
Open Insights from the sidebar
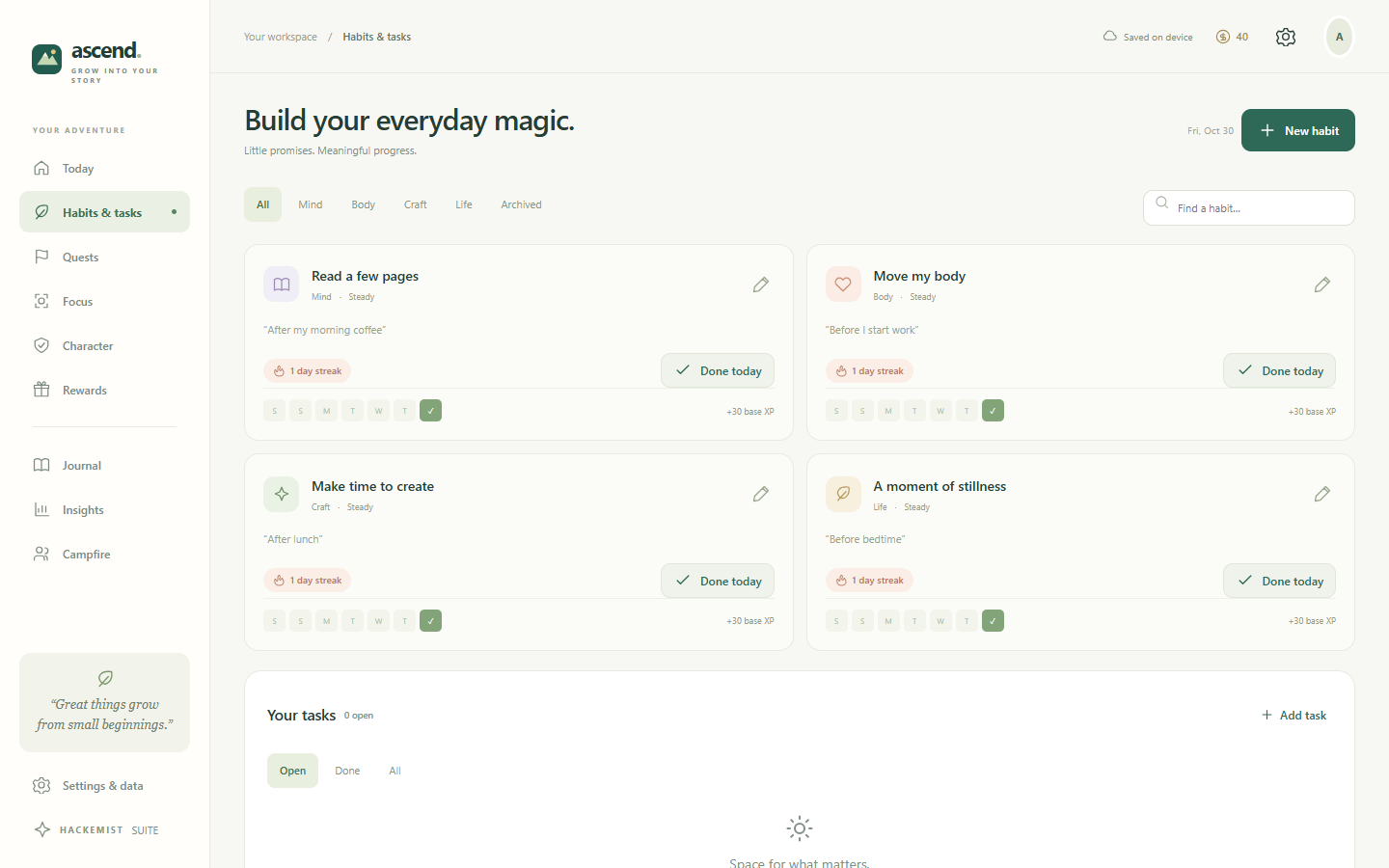pyautogui.click(x=104, y=509)
